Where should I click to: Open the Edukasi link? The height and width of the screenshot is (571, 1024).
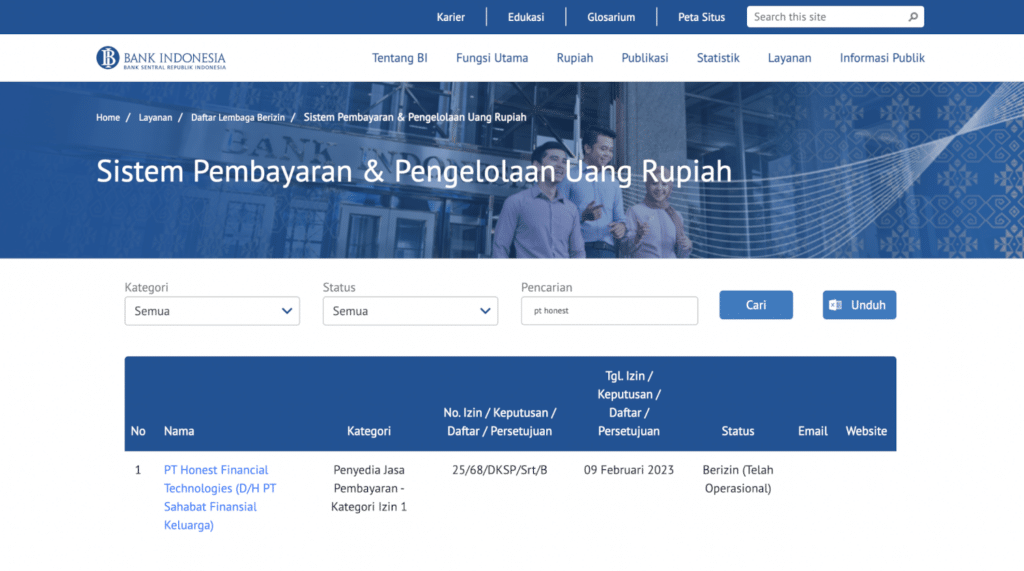point(526,17)
